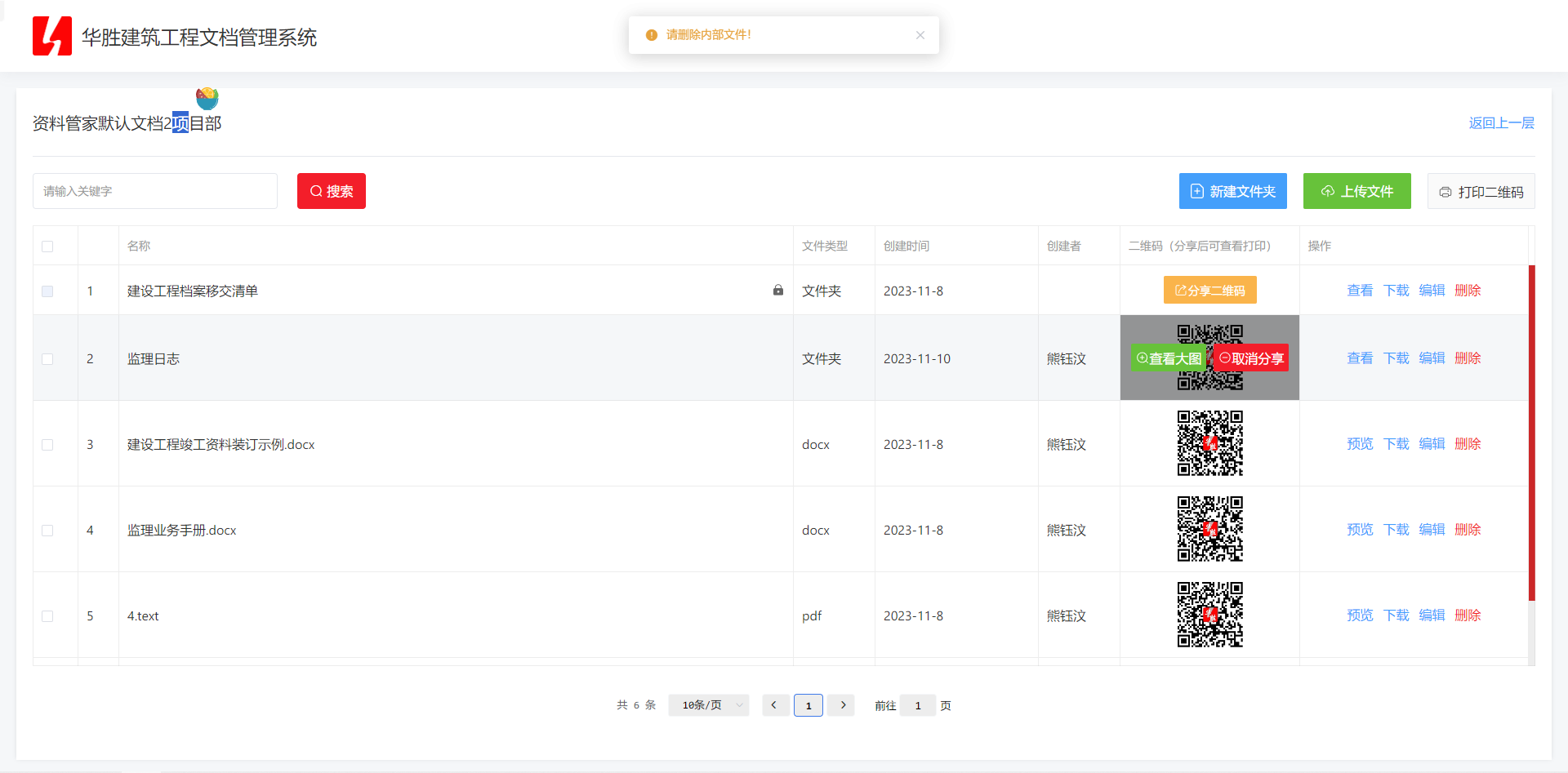Click page title 资料管家默认文档2项目部
The height and width of the screenshot is (773, 1568).
pos(127,123)
